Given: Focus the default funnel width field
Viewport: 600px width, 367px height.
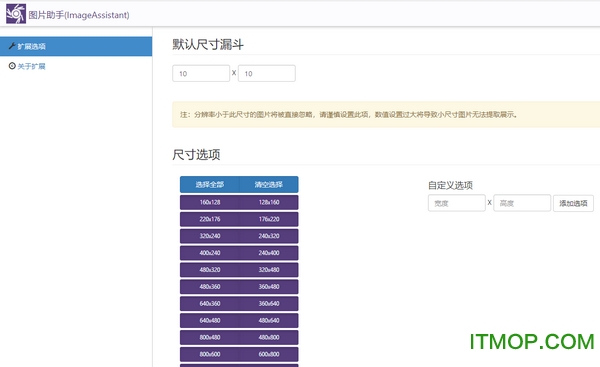Looking at the screenshot, I should click(x=201, y=73).
